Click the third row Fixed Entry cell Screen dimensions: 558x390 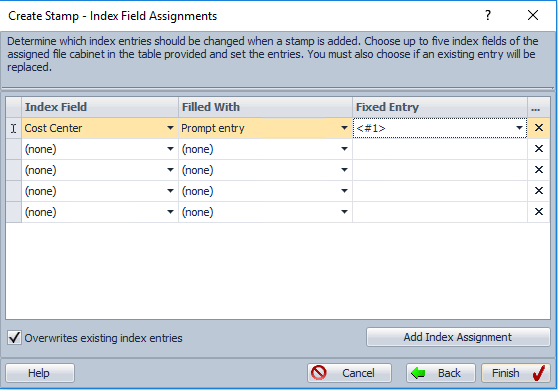[440, 170]
